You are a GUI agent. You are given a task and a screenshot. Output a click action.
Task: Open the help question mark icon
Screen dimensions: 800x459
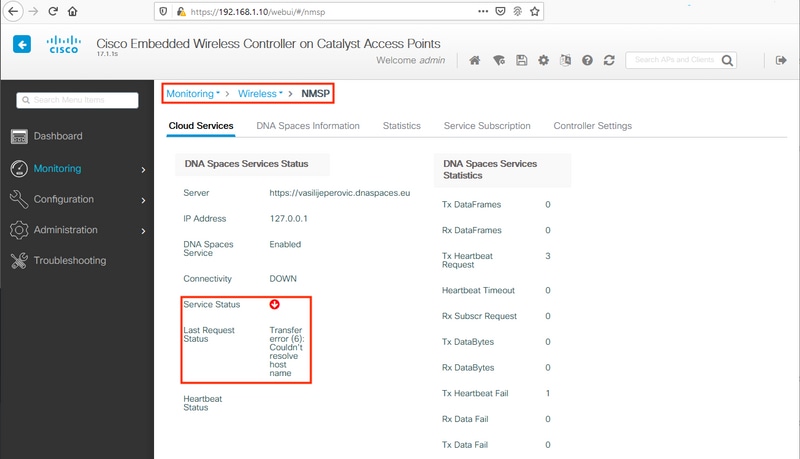pyautogui.click(x=587, y=60)
